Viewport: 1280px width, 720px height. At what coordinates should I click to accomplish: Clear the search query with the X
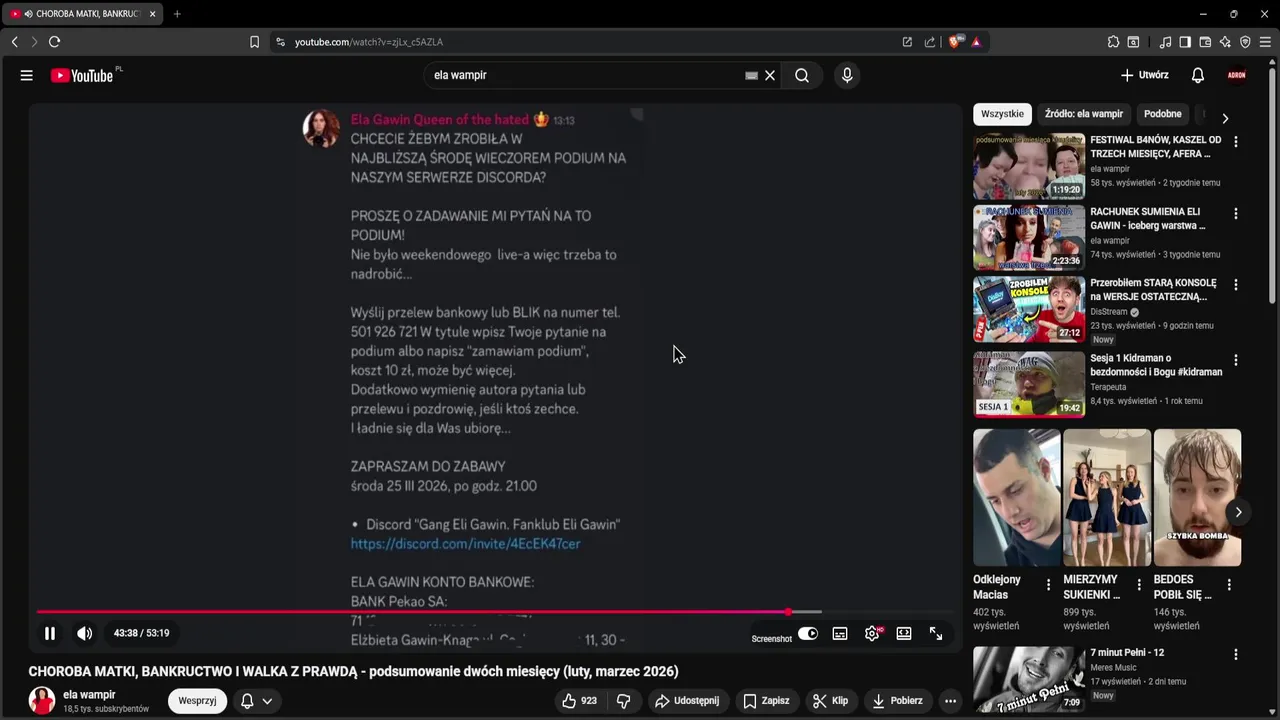tap(770, 75)
